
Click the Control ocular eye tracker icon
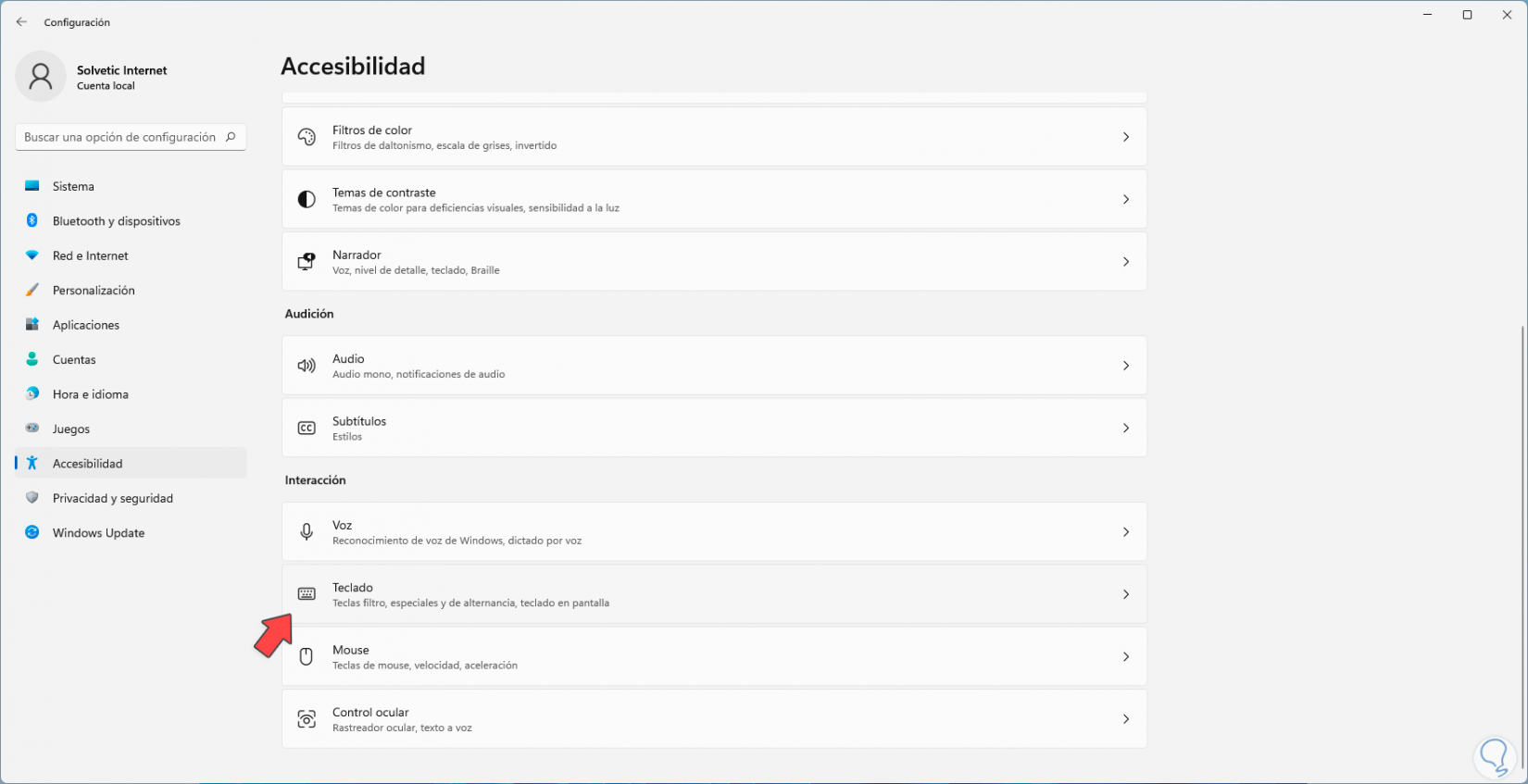307,719
